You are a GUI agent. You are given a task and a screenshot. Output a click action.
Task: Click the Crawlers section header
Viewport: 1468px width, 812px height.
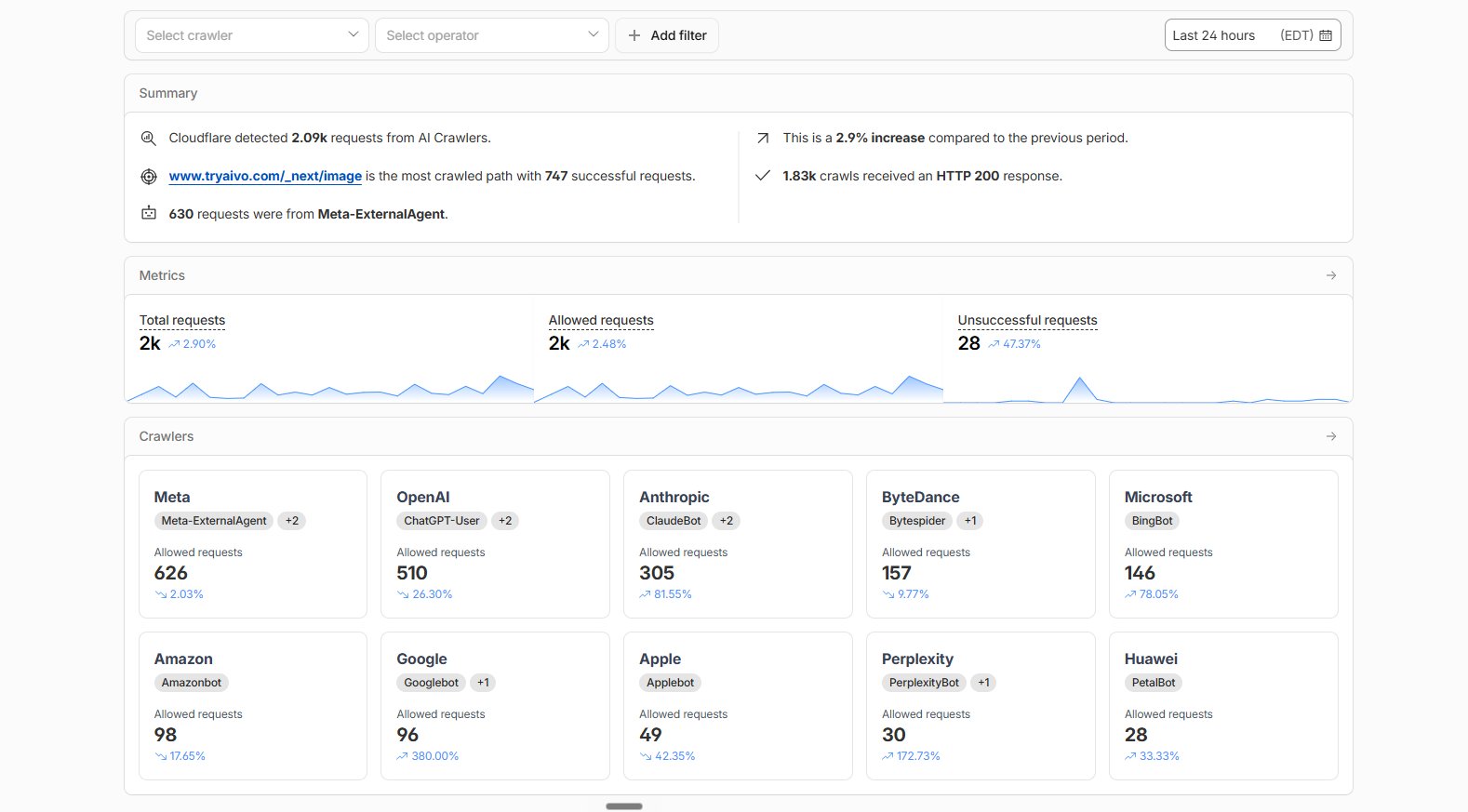(739, 436)
